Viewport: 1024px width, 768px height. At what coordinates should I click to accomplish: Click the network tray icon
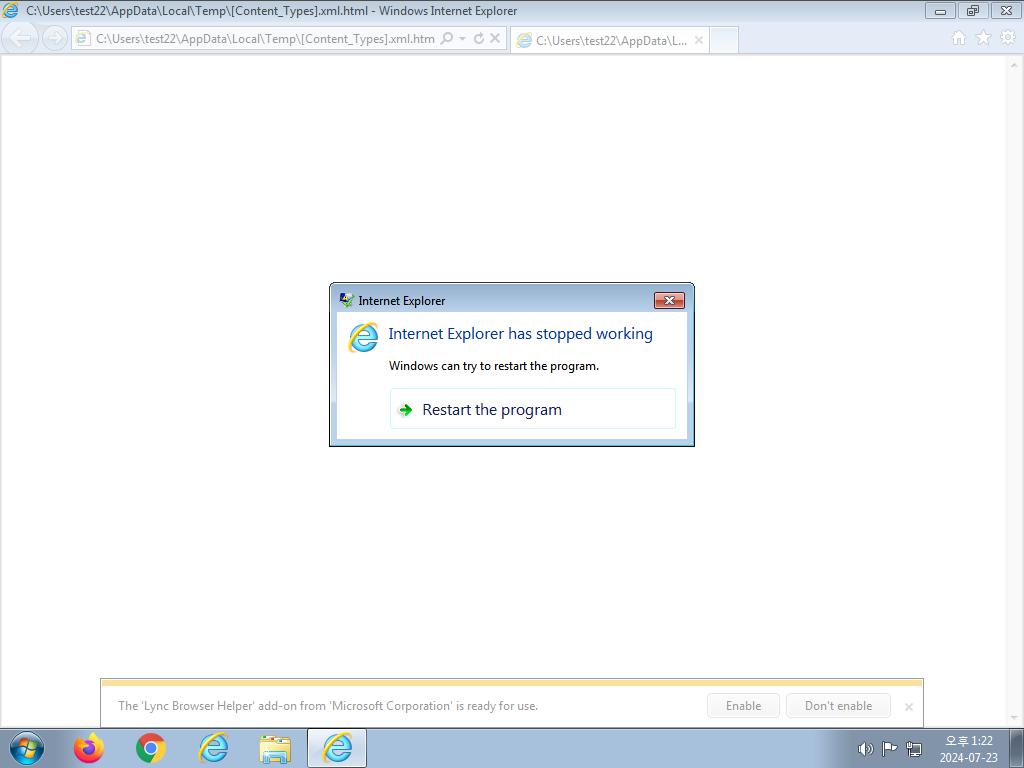click(914, 749)
